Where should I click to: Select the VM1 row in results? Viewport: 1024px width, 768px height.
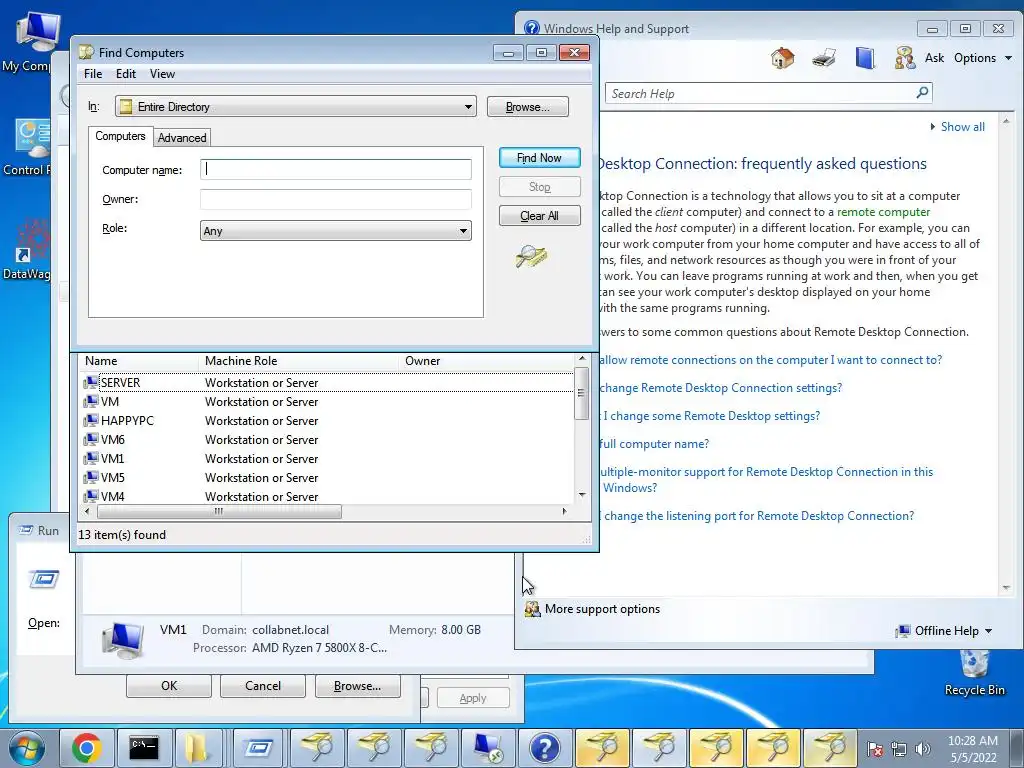[x=327, y=458]
